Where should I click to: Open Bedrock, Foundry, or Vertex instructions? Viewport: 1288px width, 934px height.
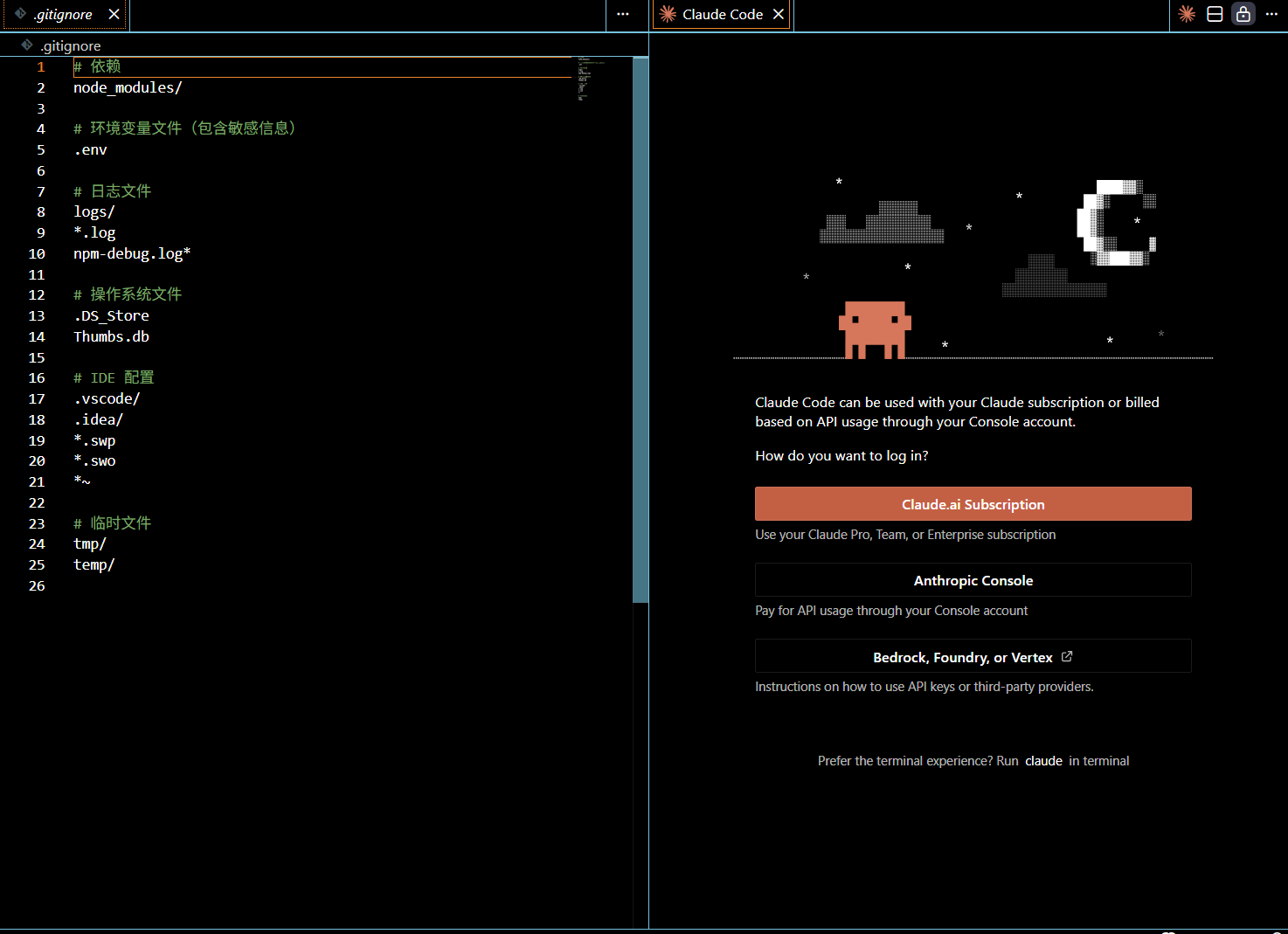click(973, 656)
